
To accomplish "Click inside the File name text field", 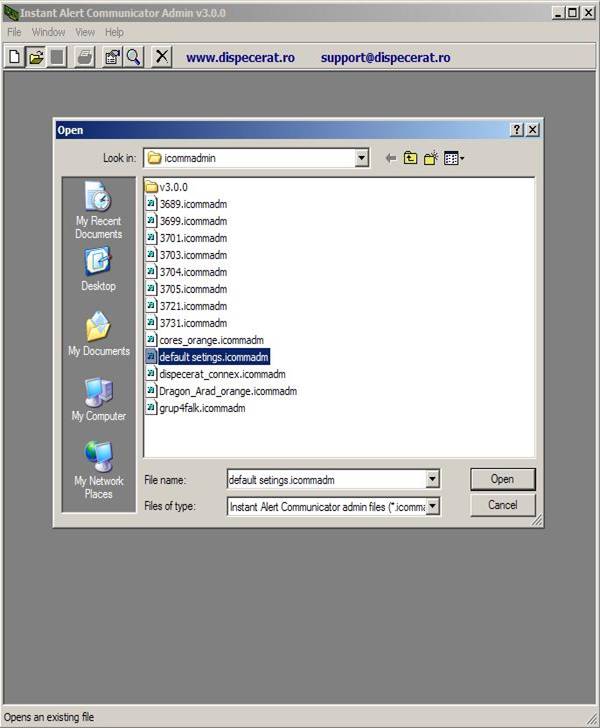I will (x=326, y=479).
